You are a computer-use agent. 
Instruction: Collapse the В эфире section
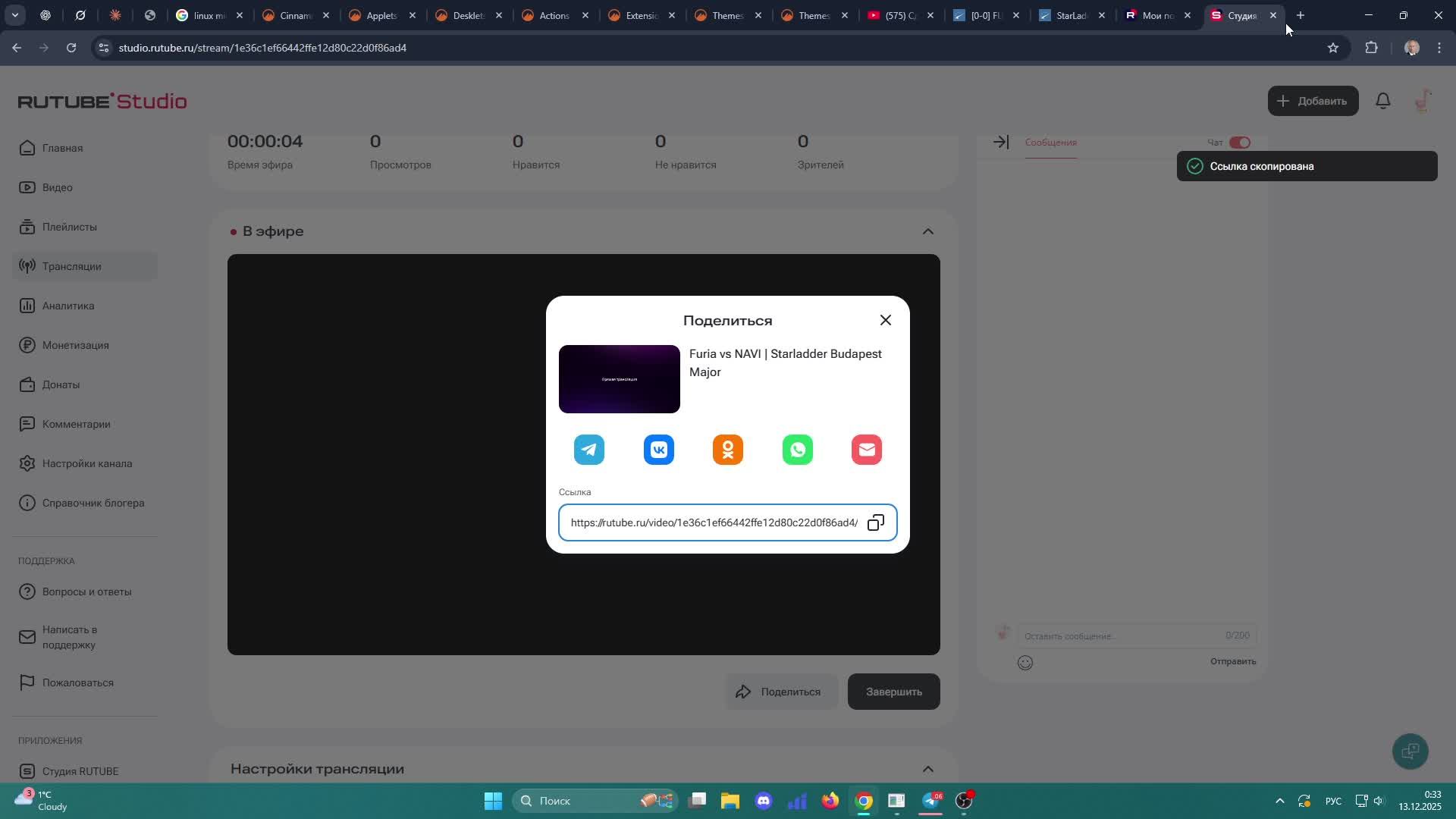927,231
